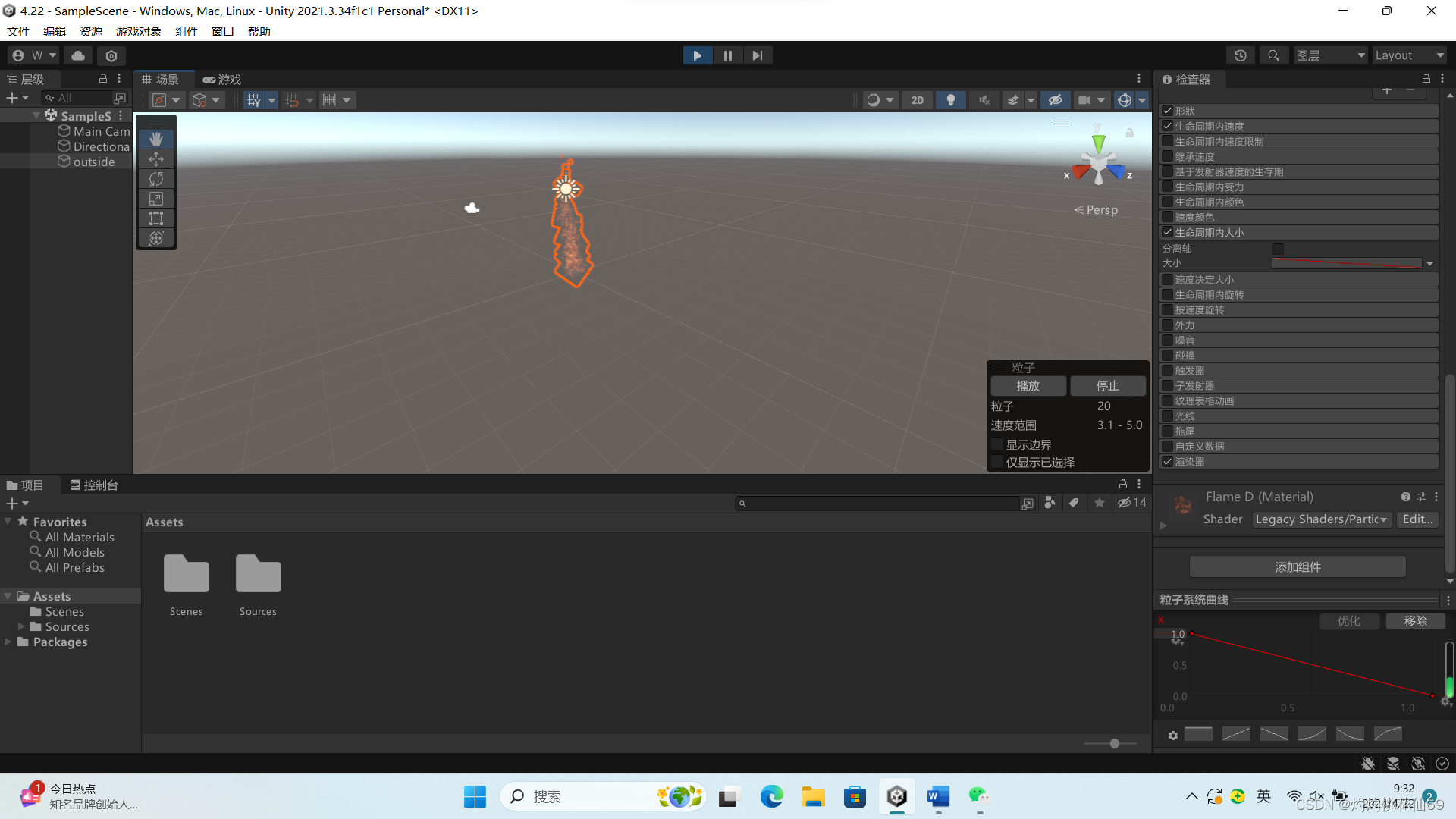1456x819 pixels.
Task: Select the Move tool
Action: tap(155, 158)
